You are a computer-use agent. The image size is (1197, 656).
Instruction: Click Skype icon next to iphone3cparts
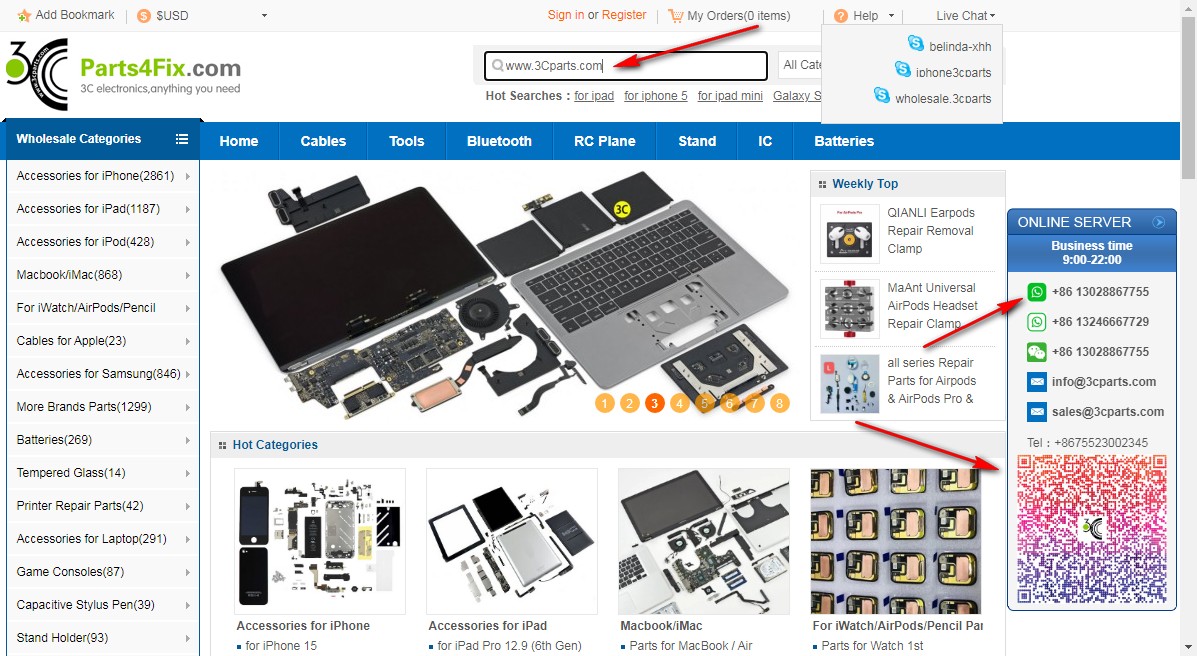[x=902, y=69]
